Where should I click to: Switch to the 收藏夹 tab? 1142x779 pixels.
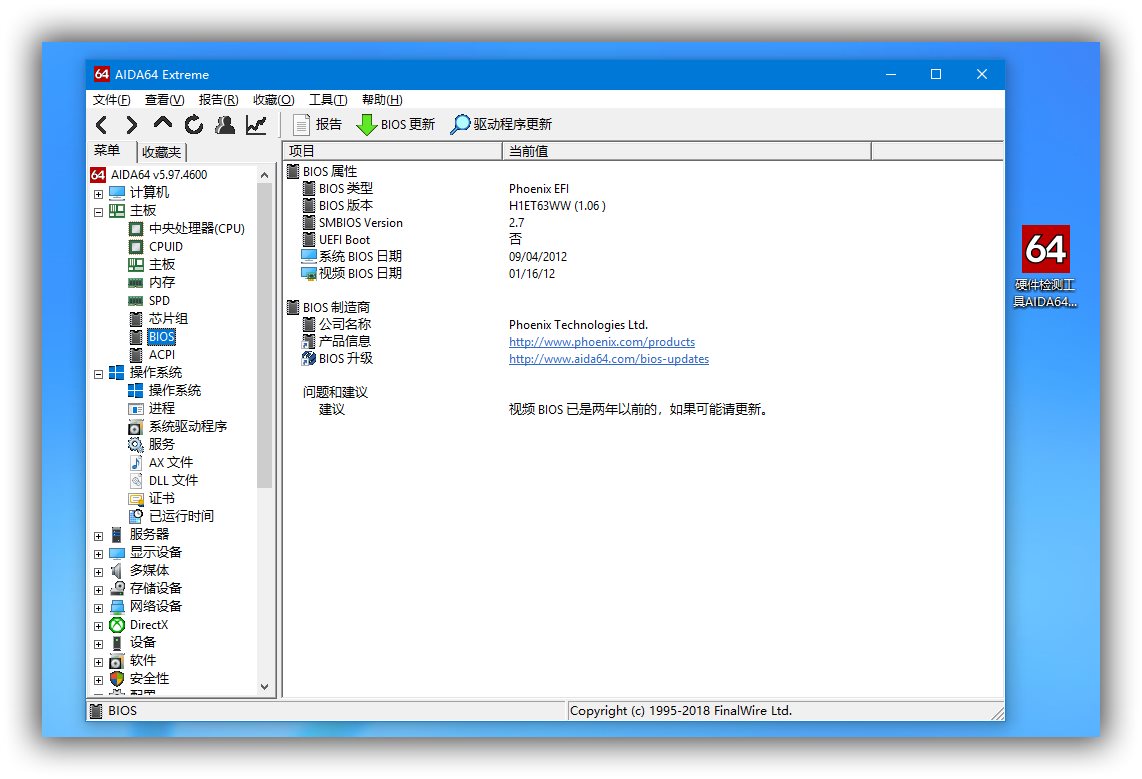pyautogui.click(x=162, y=152)
